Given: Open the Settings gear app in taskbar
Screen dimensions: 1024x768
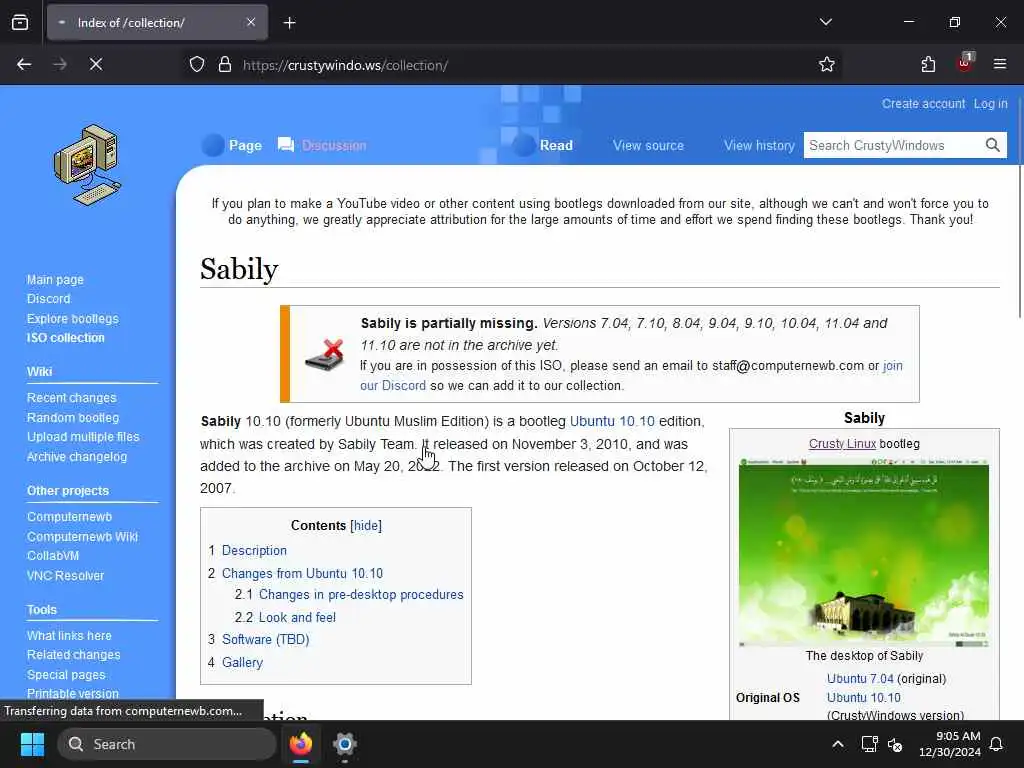Looking at the screenshot, I should [x=344, y=744].
